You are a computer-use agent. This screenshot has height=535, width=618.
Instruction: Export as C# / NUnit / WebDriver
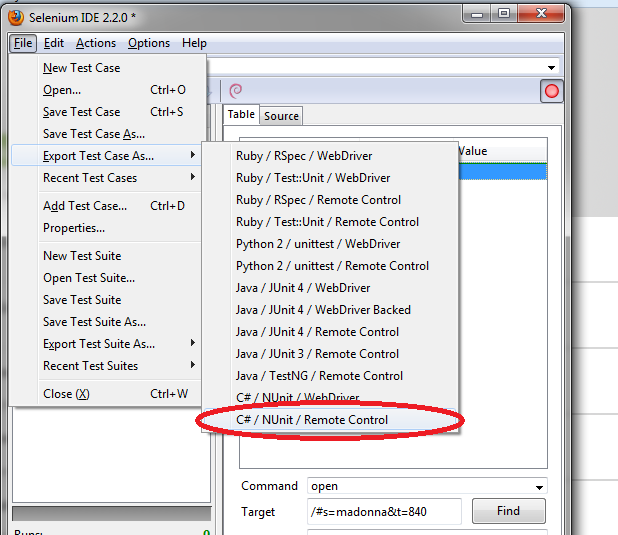pos(330,397)
